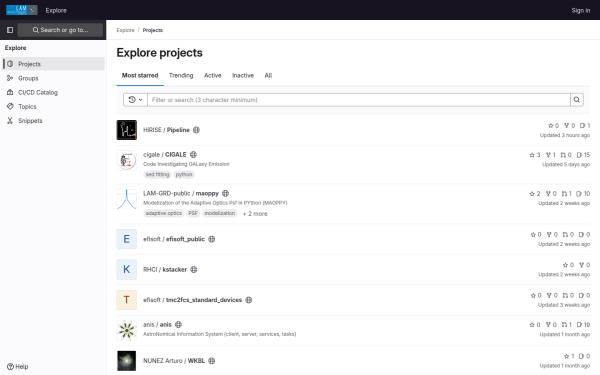The width and height of the screenshot is (600, 375).
Task: Open Groups in the sidebar
Action: pos(54,78)
